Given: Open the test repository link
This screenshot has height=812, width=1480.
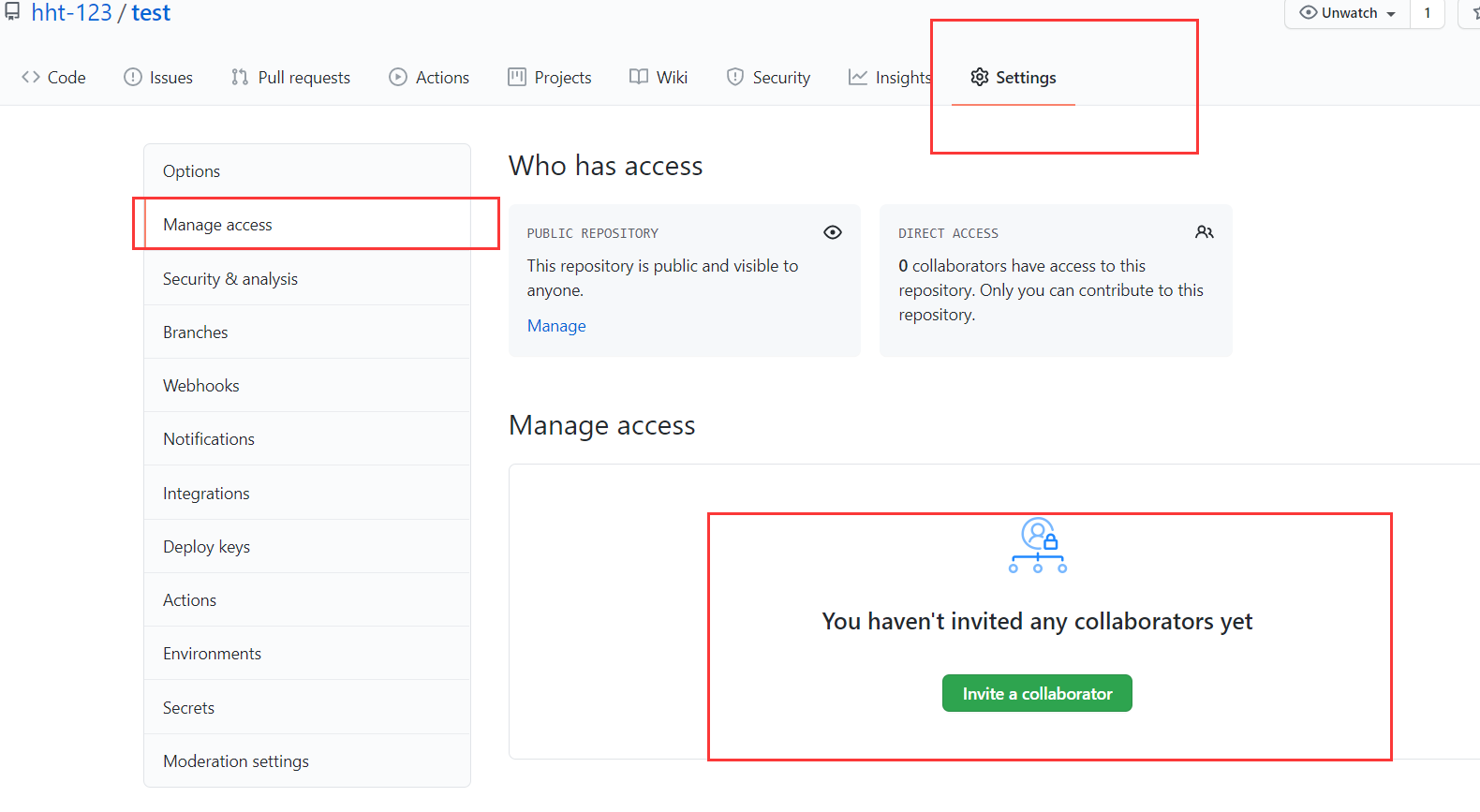Looking at the screenshot, I should point(151,12).
